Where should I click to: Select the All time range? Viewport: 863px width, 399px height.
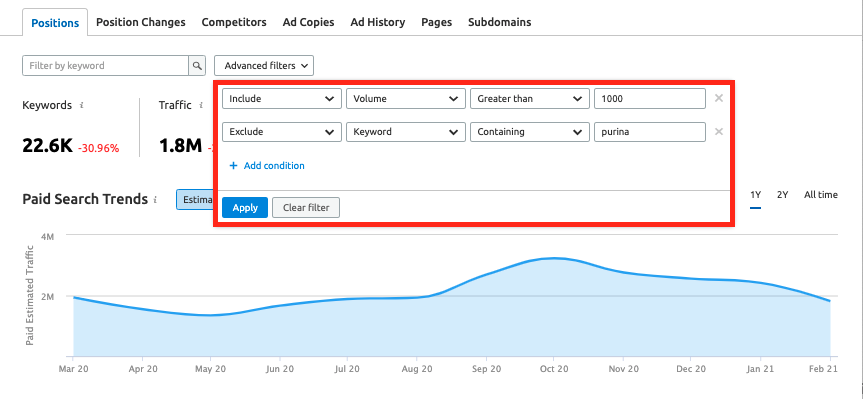click(x=821, y=195)
